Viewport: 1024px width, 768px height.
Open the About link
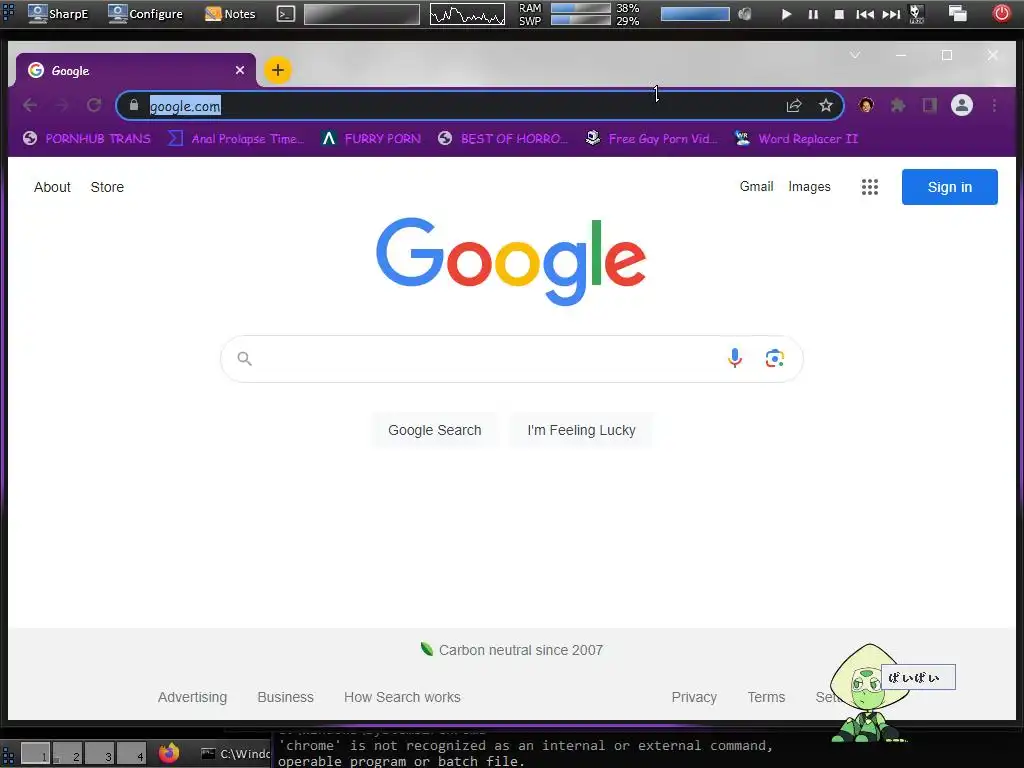coord(52,187)
